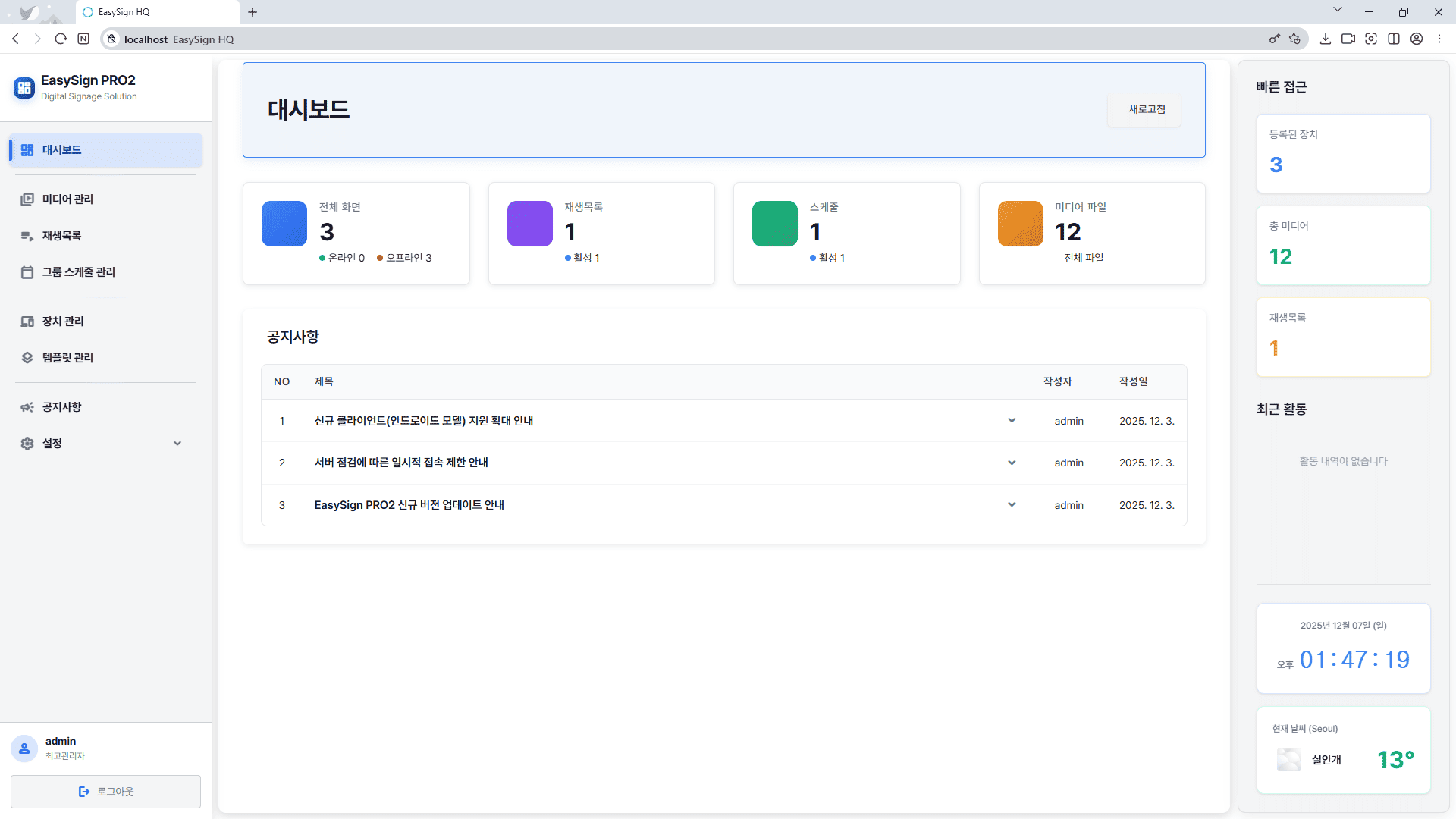This screenshot has height=819, width=1456.
Task: Expand the server maintenance notice row
Action: [x=1012, y=463]
